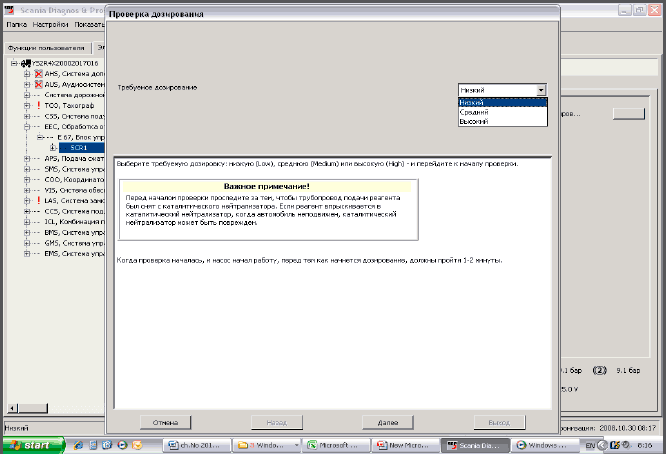
Task: Open the Настройки menu
Action: (51, 25)
